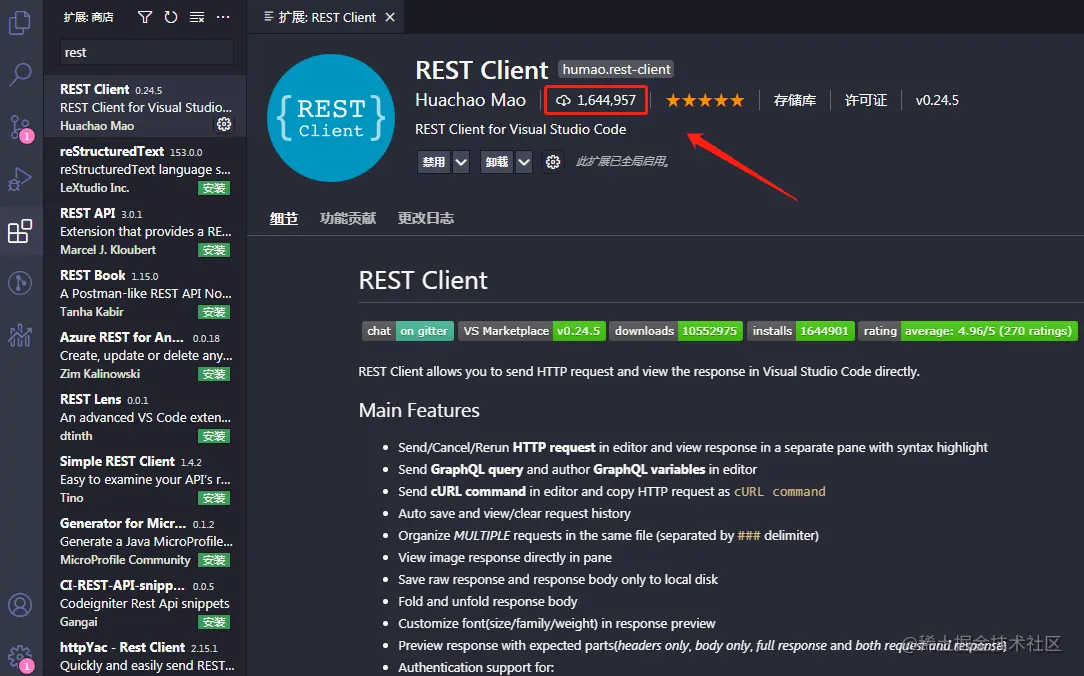
Task: Open the chart-style icon in activity bar
Action: click(x=20, y=335)
